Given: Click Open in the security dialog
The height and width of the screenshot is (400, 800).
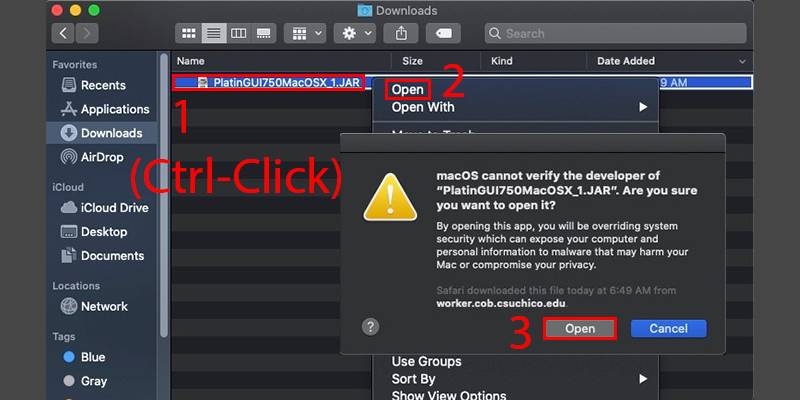Looking at the screenshot, I should tap(580, 329).
